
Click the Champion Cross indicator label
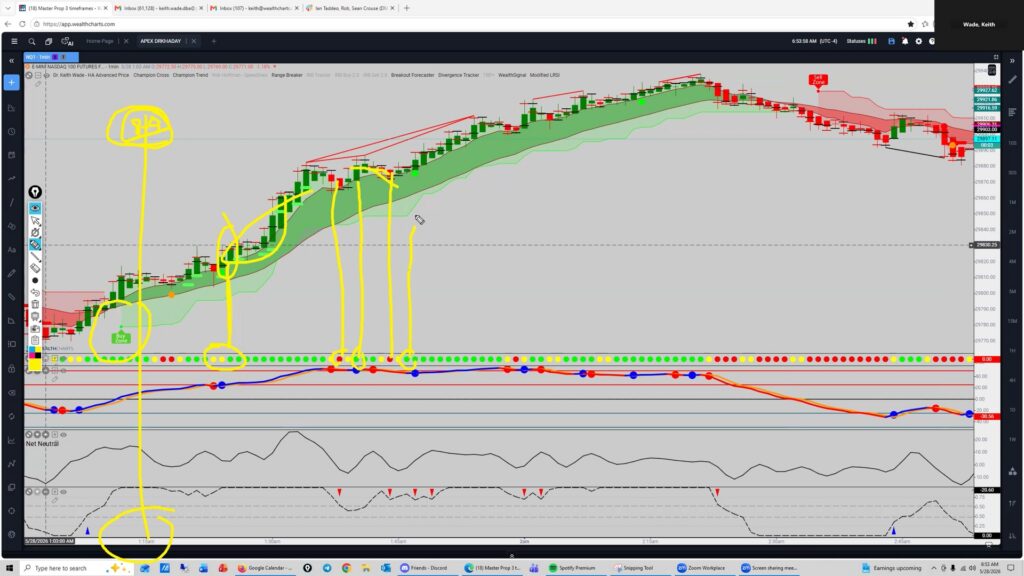click(151, 75)
